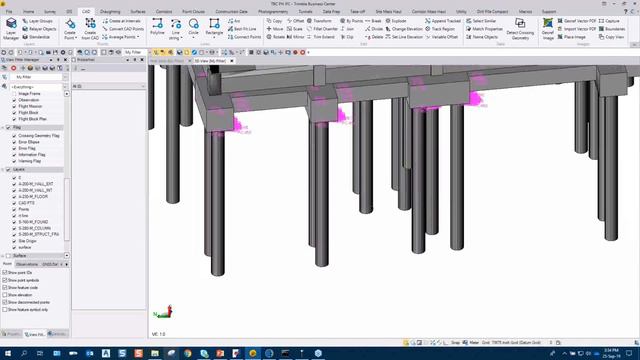Select the Linestring tool

(x=176, y=29)
